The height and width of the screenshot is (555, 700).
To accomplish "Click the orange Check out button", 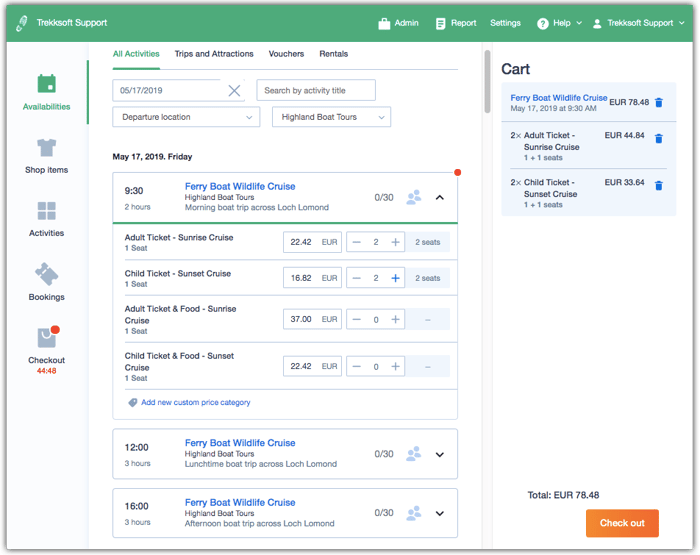I will [622, 523].
